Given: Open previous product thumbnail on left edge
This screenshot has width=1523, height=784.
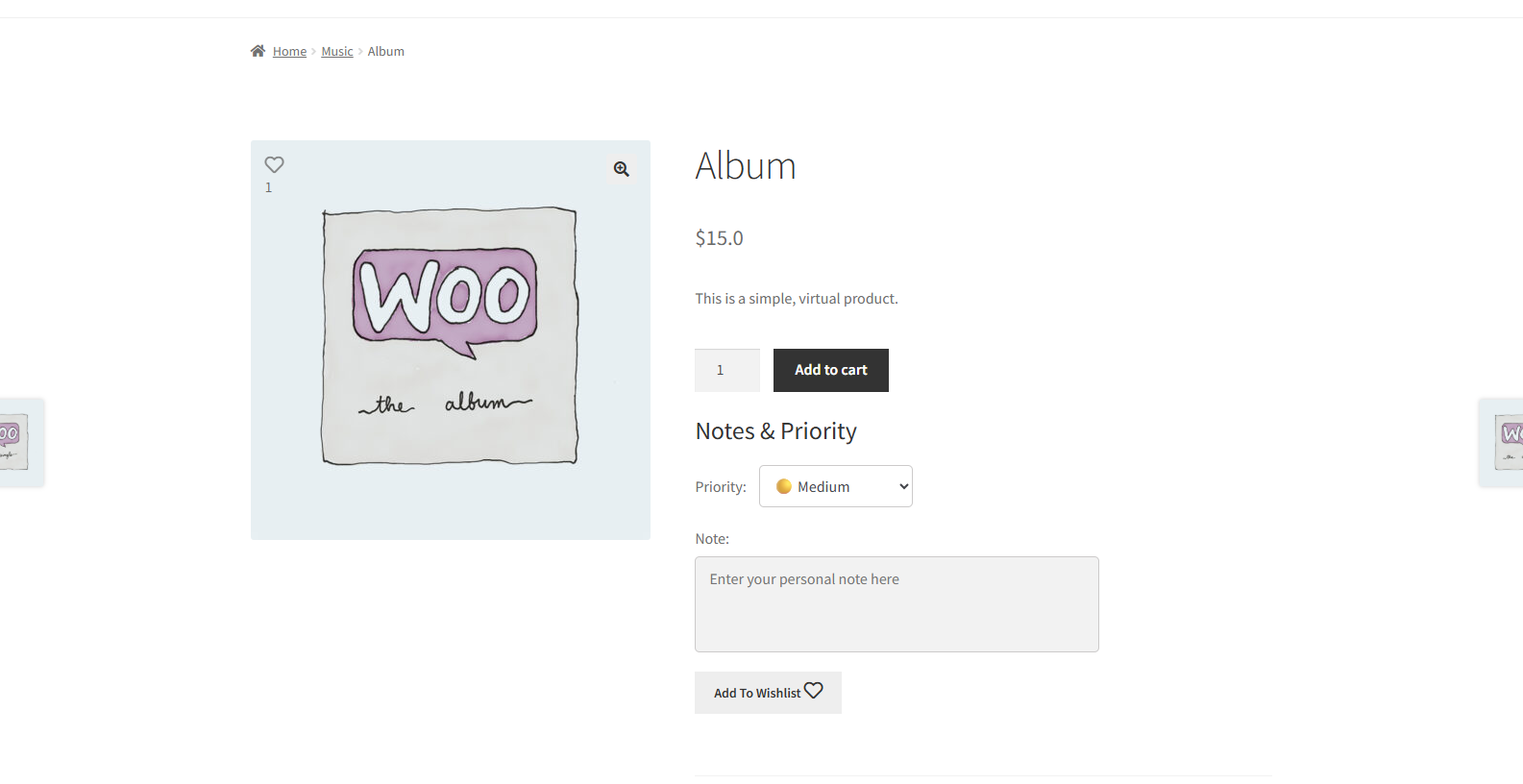Looking at the screenshot, I should (x=15, y=442).
